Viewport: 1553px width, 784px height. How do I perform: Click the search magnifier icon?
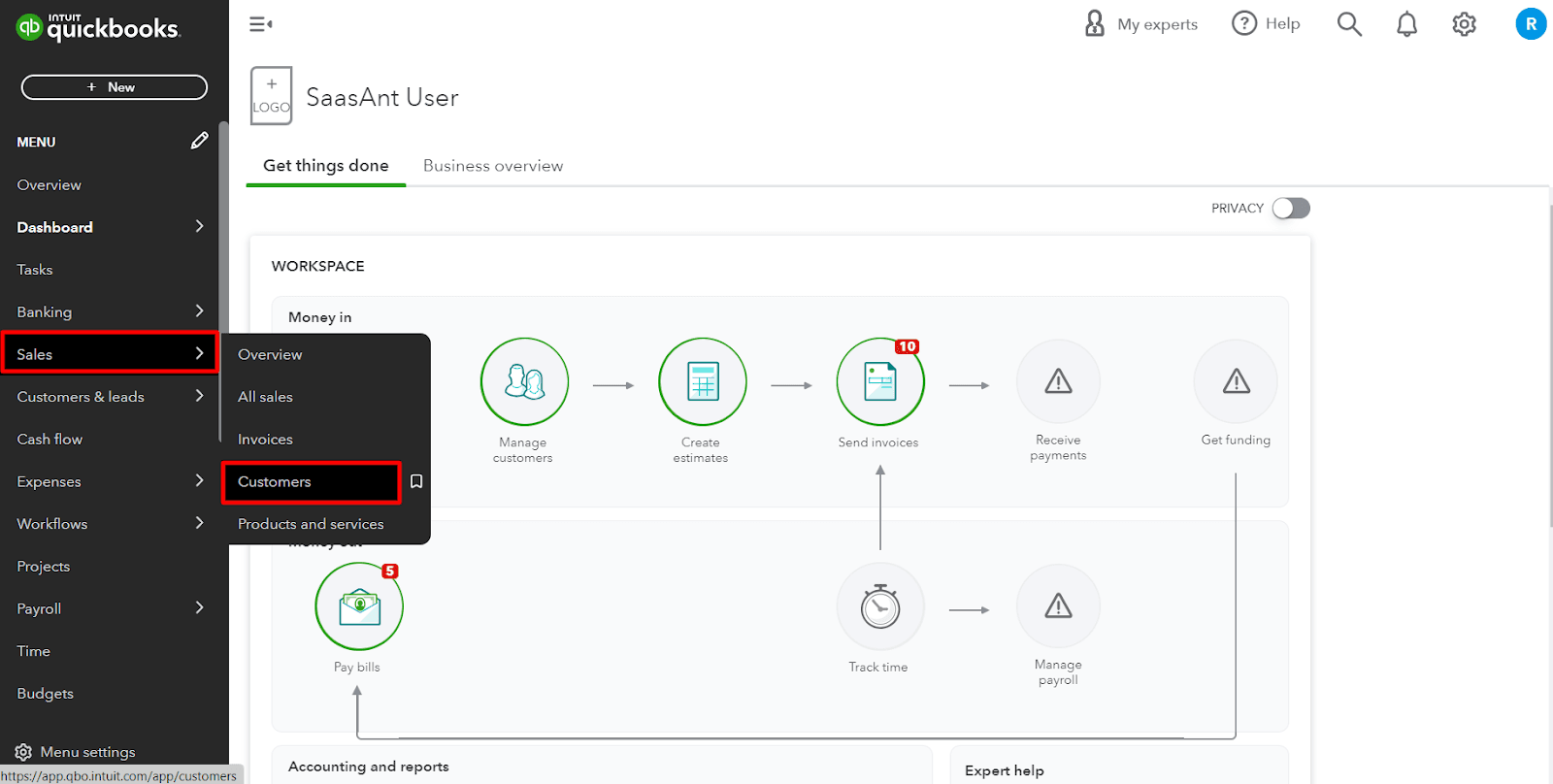1349,24
